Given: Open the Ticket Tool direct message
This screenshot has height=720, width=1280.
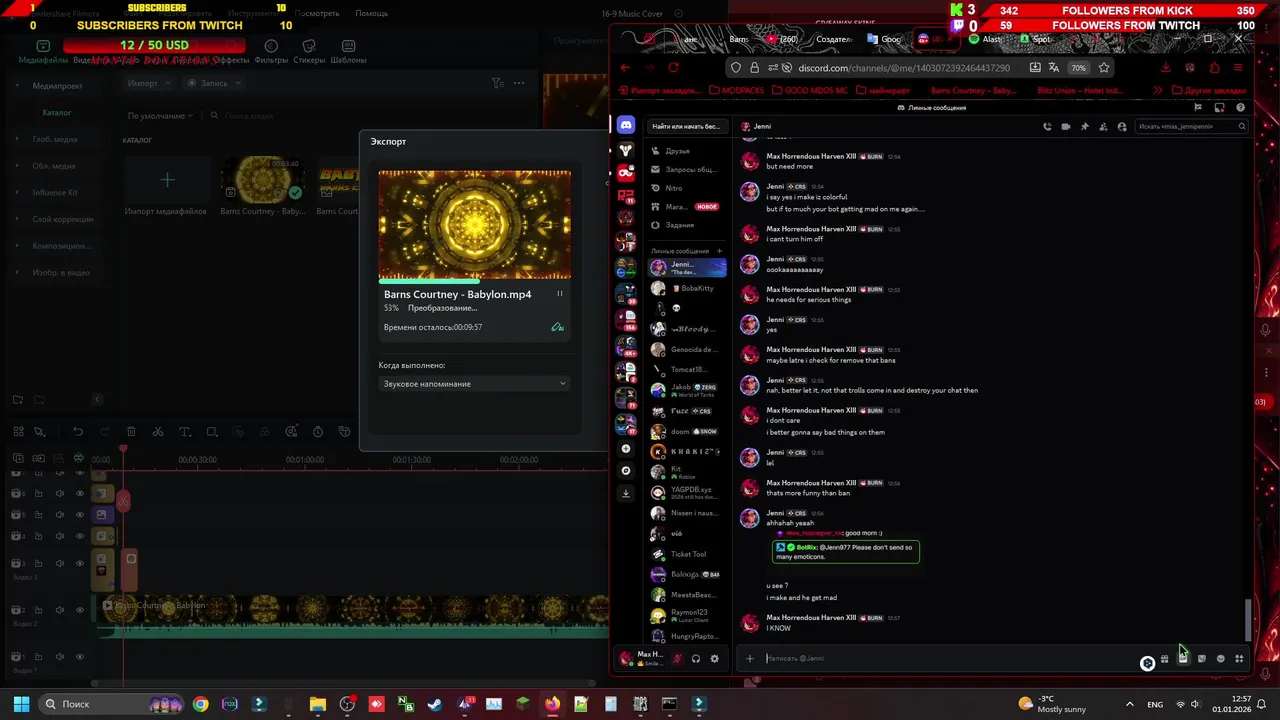Looking at the screenshot, I should pos(687,554).
